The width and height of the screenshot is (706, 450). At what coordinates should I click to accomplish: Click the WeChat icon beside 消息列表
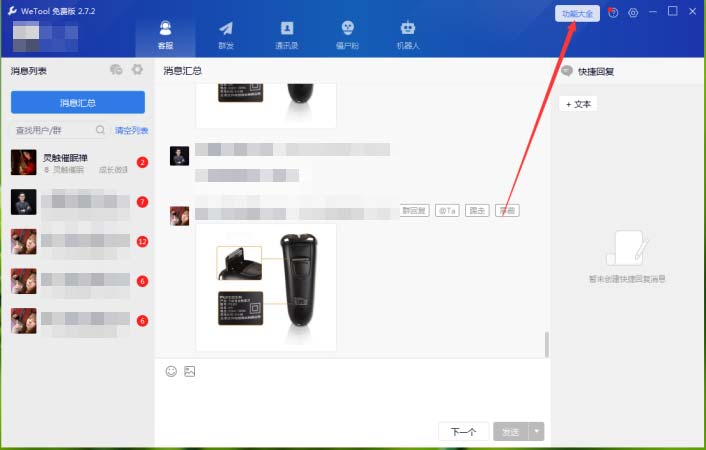pos(117,70)
